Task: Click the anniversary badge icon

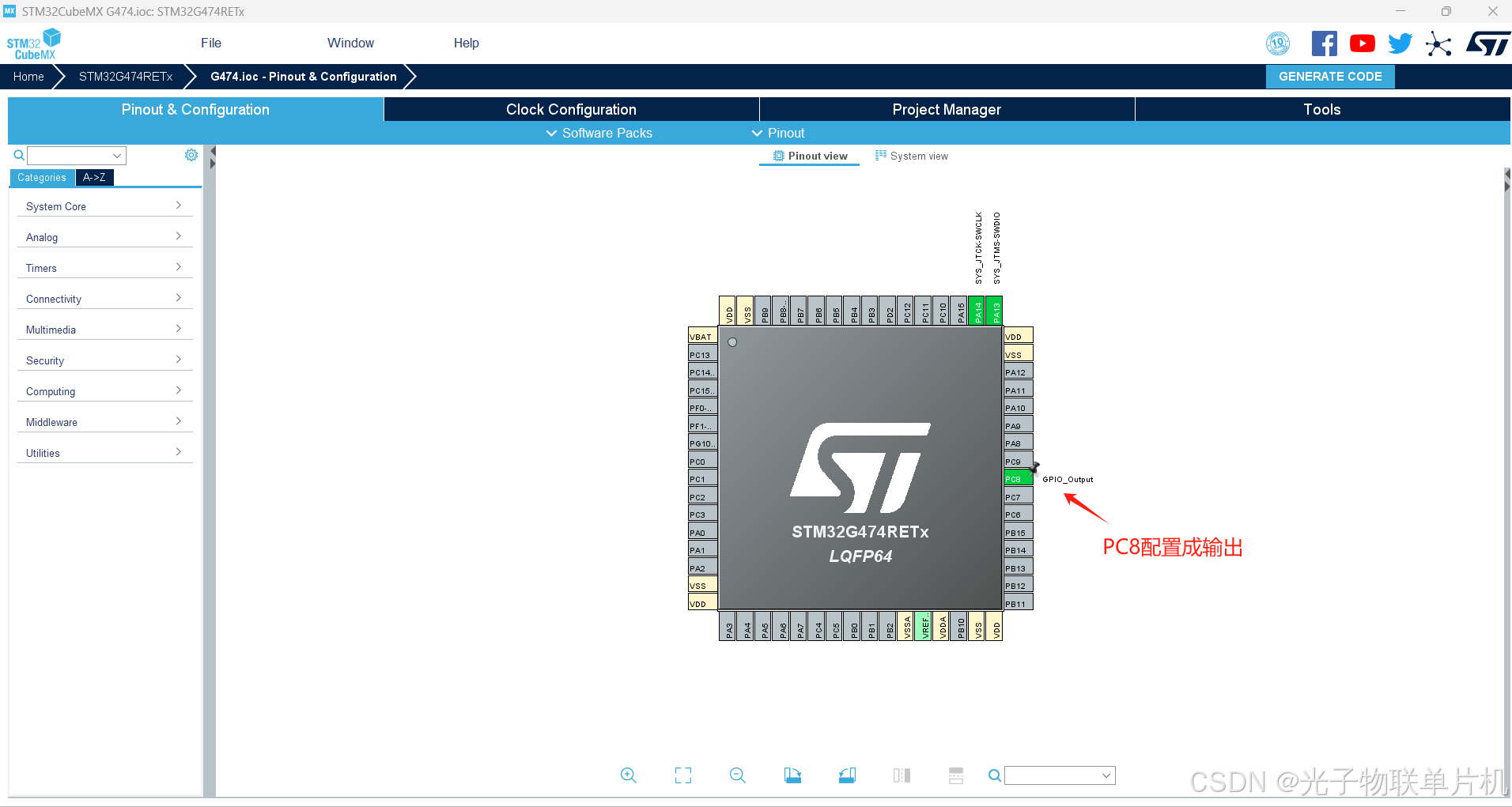Action: (1278, 43)
